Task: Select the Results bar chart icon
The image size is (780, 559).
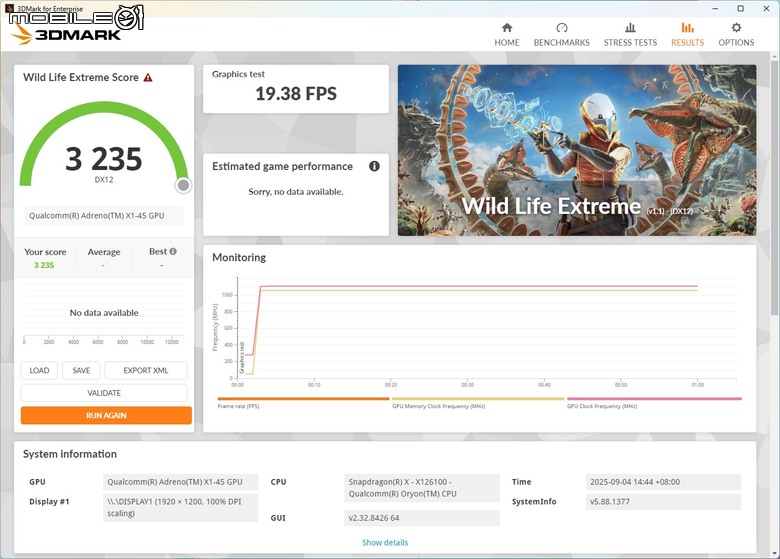Action: pos(687,27)
